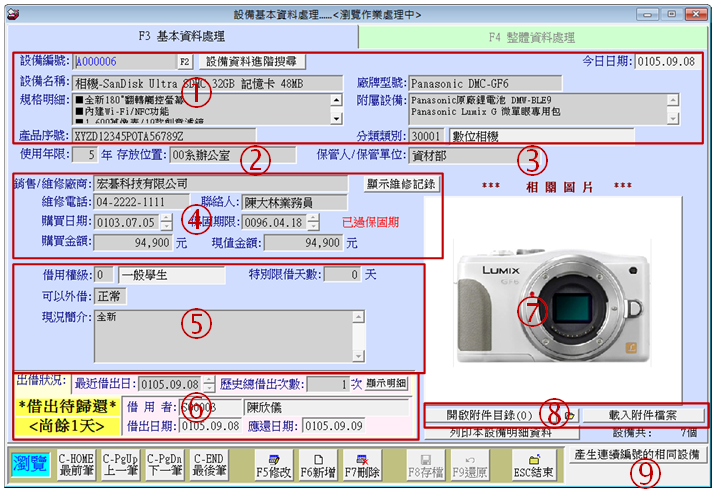Go to previous record with C-PgUp 上一筆
The image size is (716, 493).
click(x=120, y=465)
